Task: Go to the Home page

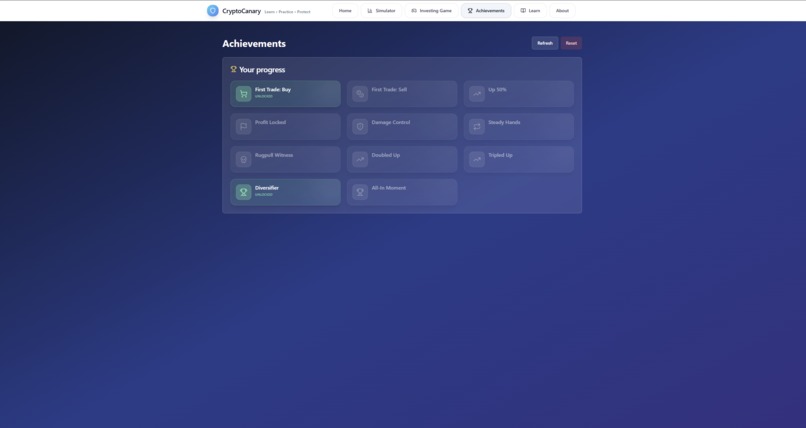Action: [345, 11]
